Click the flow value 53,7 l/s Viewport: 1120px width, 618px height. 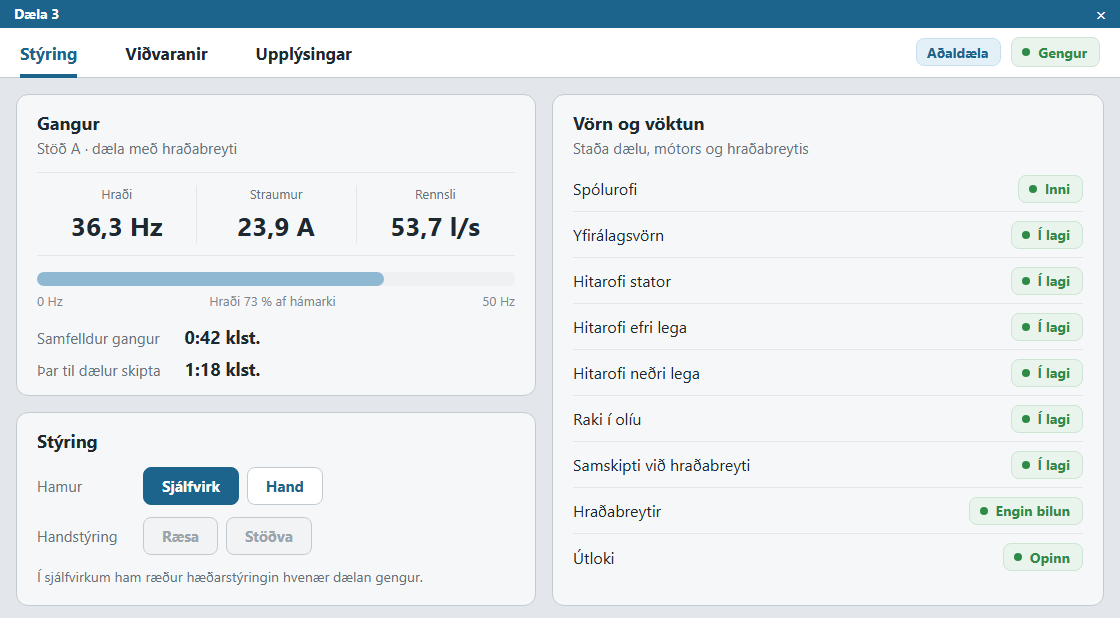coord(435,227)
